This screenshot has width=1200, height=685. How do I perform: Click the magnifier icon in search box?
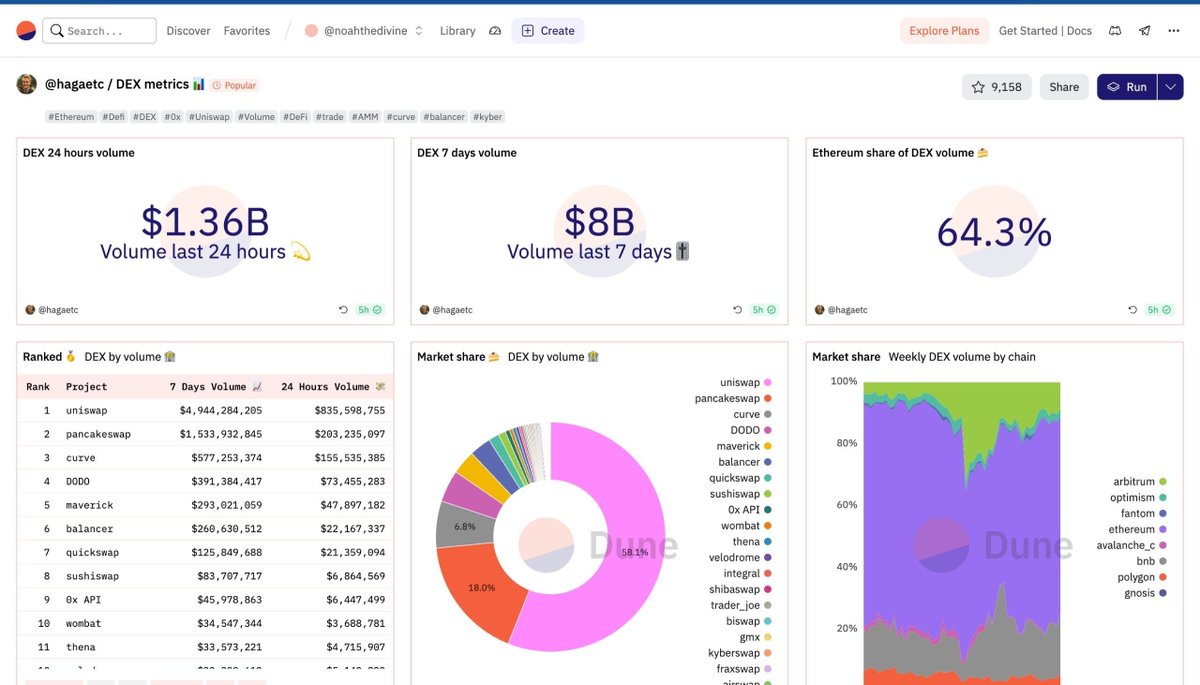(x=55, y=31)
